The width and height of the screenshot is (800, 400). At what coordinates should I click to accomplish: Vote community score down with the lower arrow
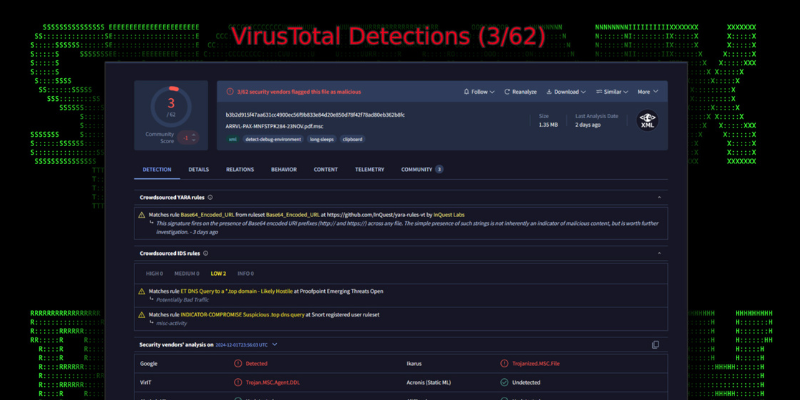194,141
